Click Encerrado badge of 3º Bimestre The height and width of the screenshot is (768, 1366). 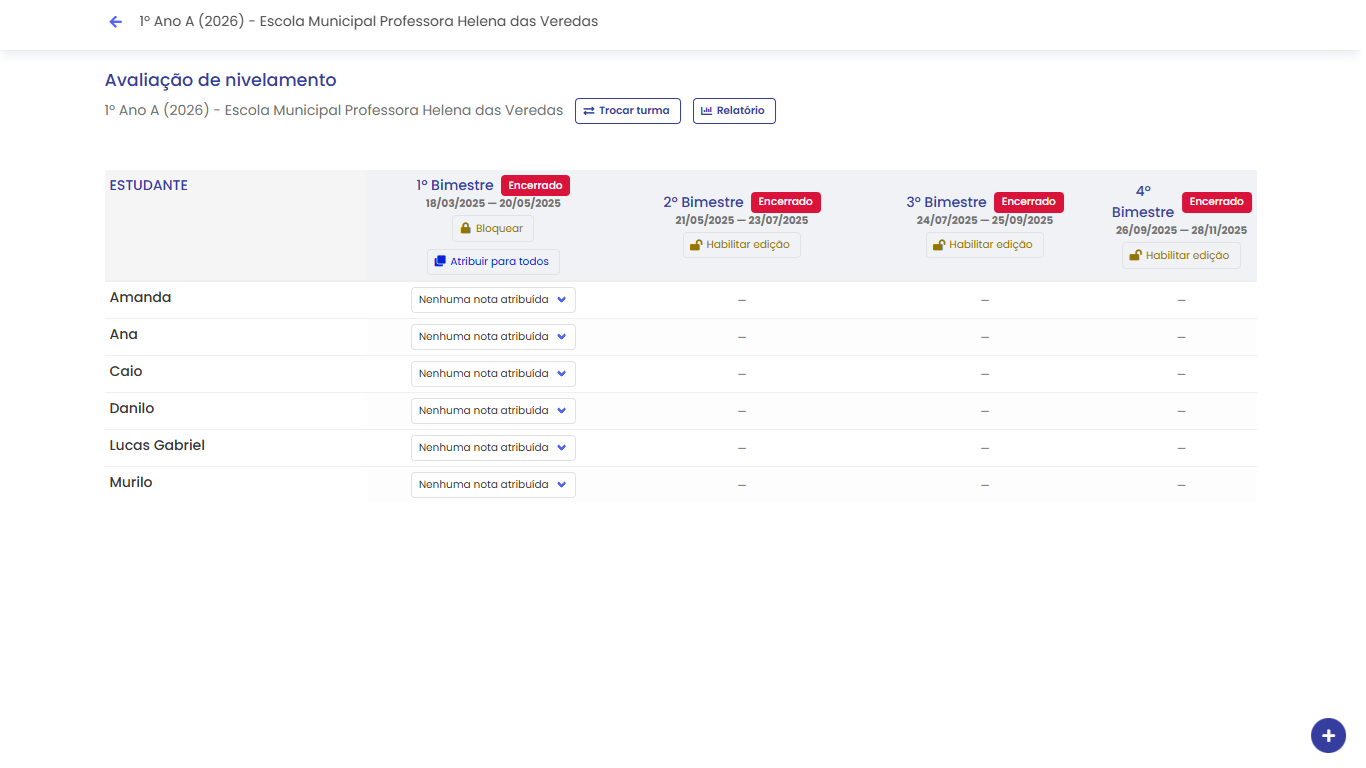pos(1029,202)
